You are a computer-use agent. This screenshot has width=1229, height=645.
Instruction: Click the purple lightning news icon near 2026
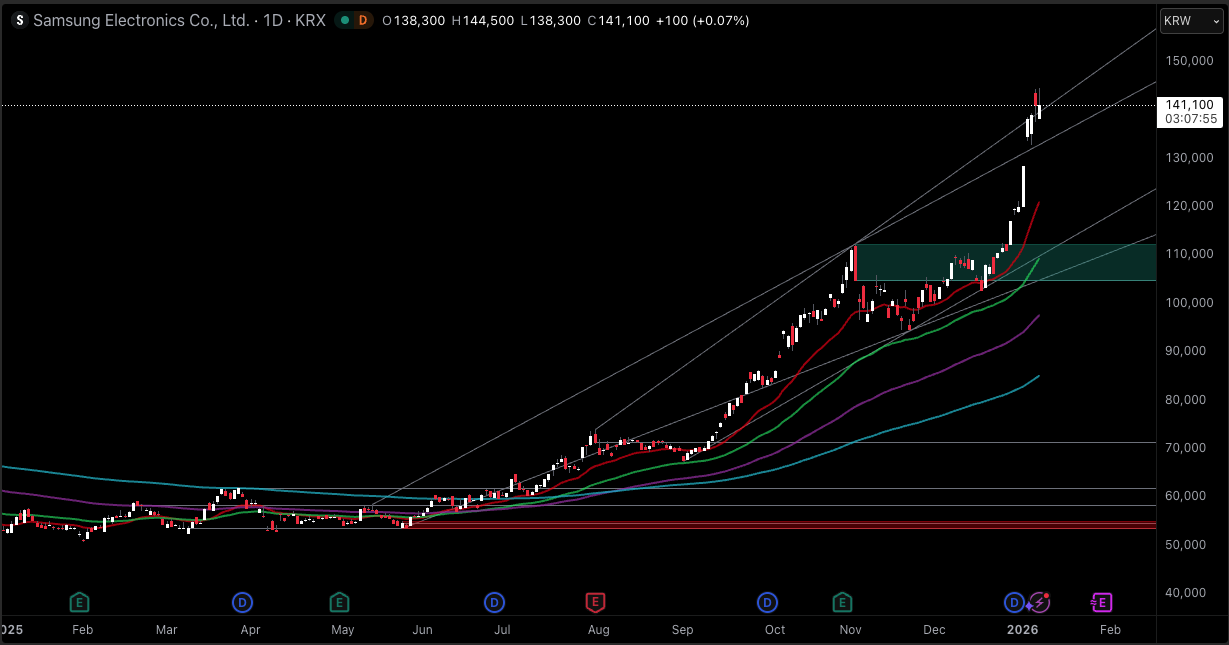pyautogui.click(x=1040, y=602)
